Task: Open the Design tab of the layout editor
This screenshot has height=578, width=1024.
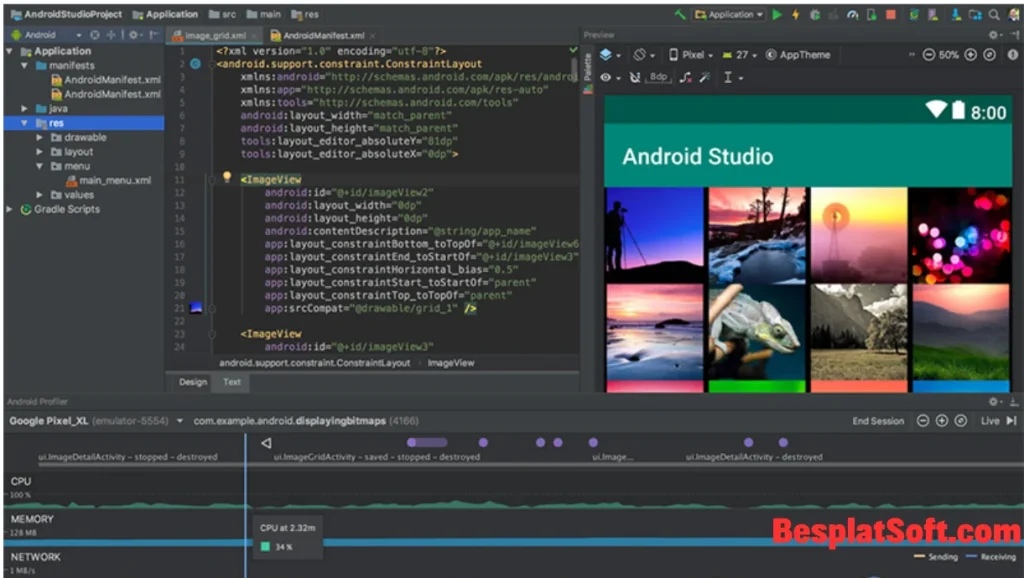Action: click(193, 382)
